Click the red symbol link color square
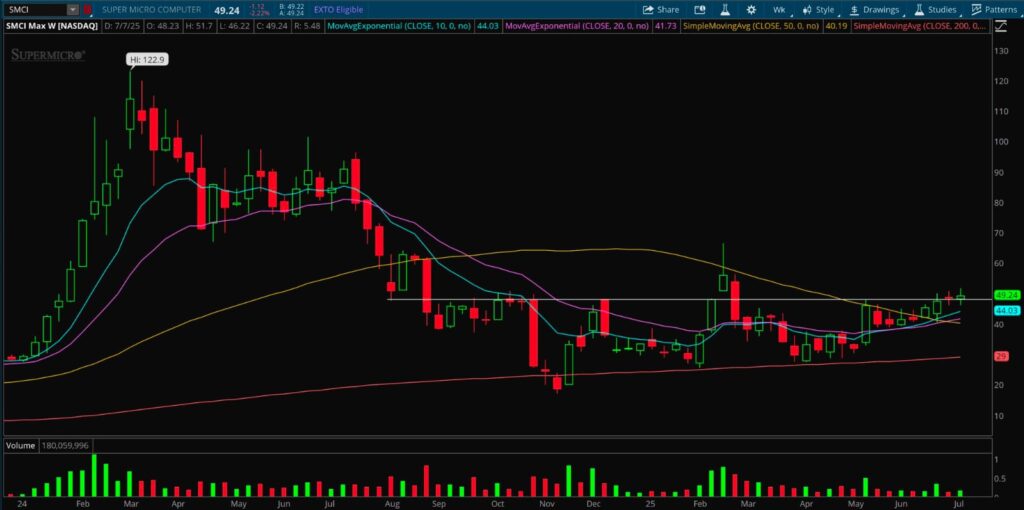 pyautogui.click(x=88, y=10)
